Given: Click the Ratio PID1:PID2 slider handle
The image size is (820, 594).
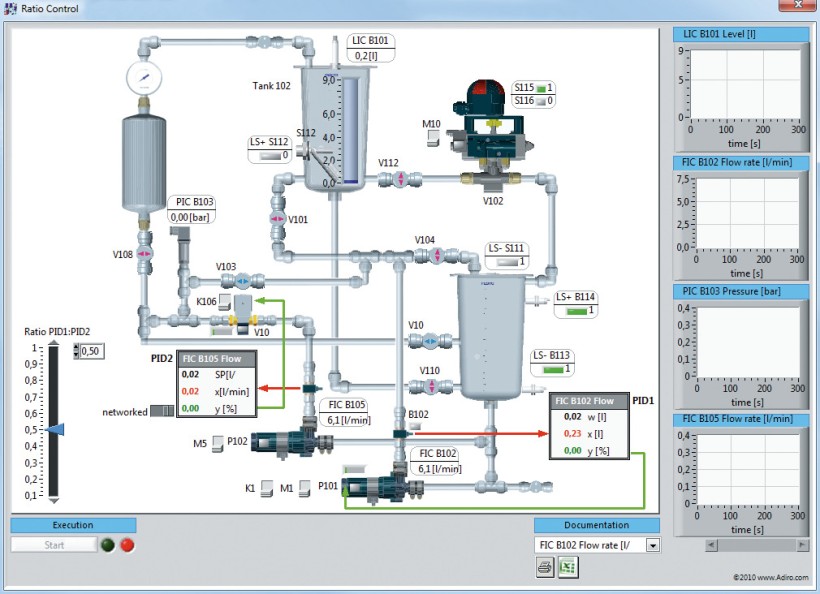Looking at the screenshot, I should (56, 430).
